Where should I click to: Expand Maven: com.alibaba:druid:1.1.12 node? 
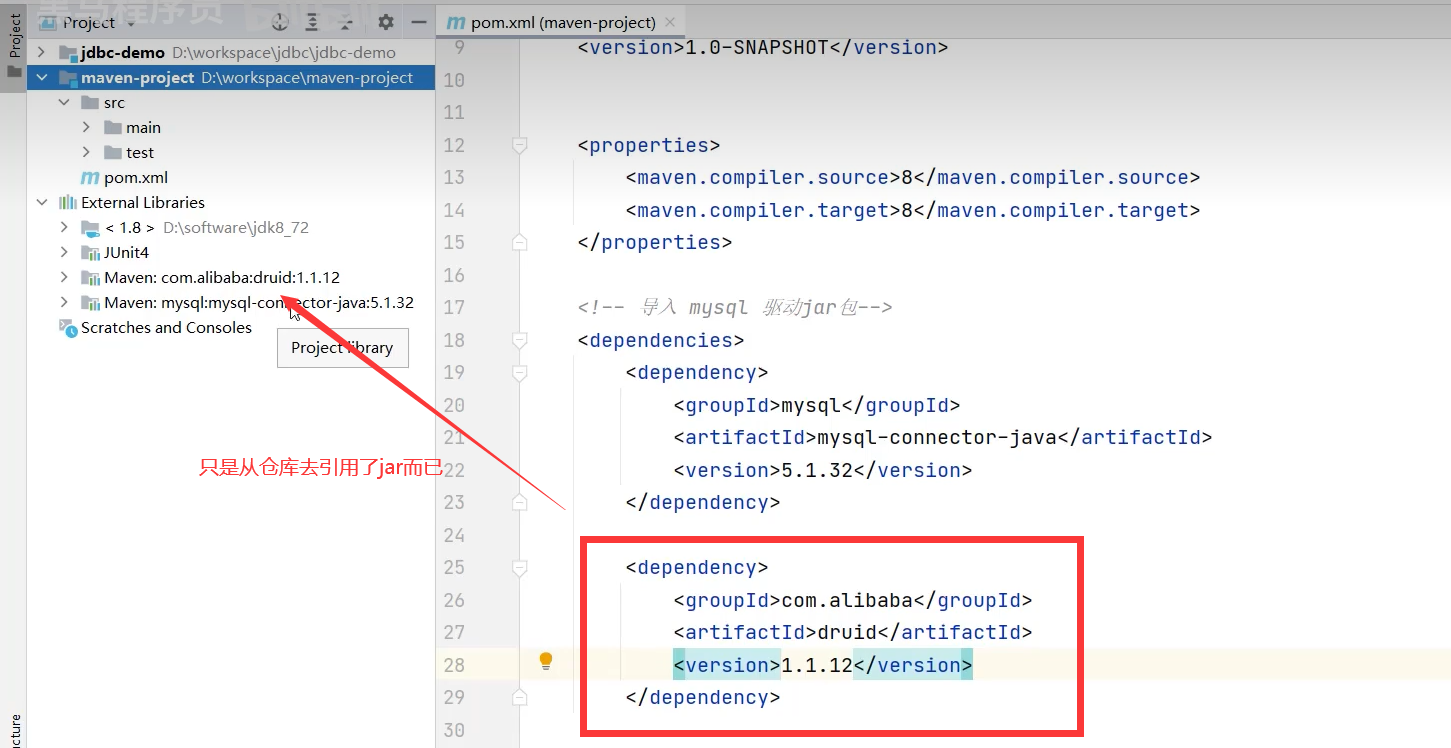[65, 277]
